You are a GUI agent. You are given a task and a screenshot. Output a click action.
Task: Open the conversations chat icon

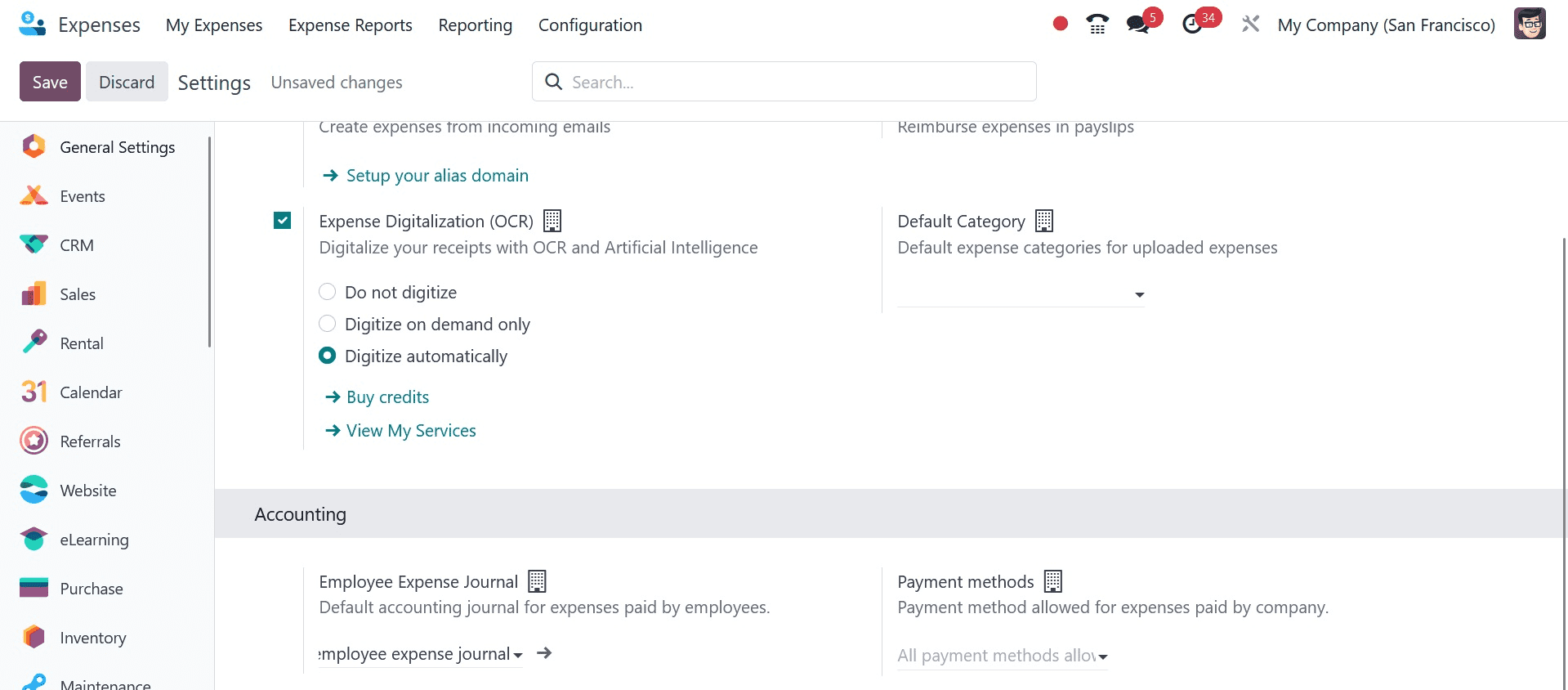click(1137, 25)
